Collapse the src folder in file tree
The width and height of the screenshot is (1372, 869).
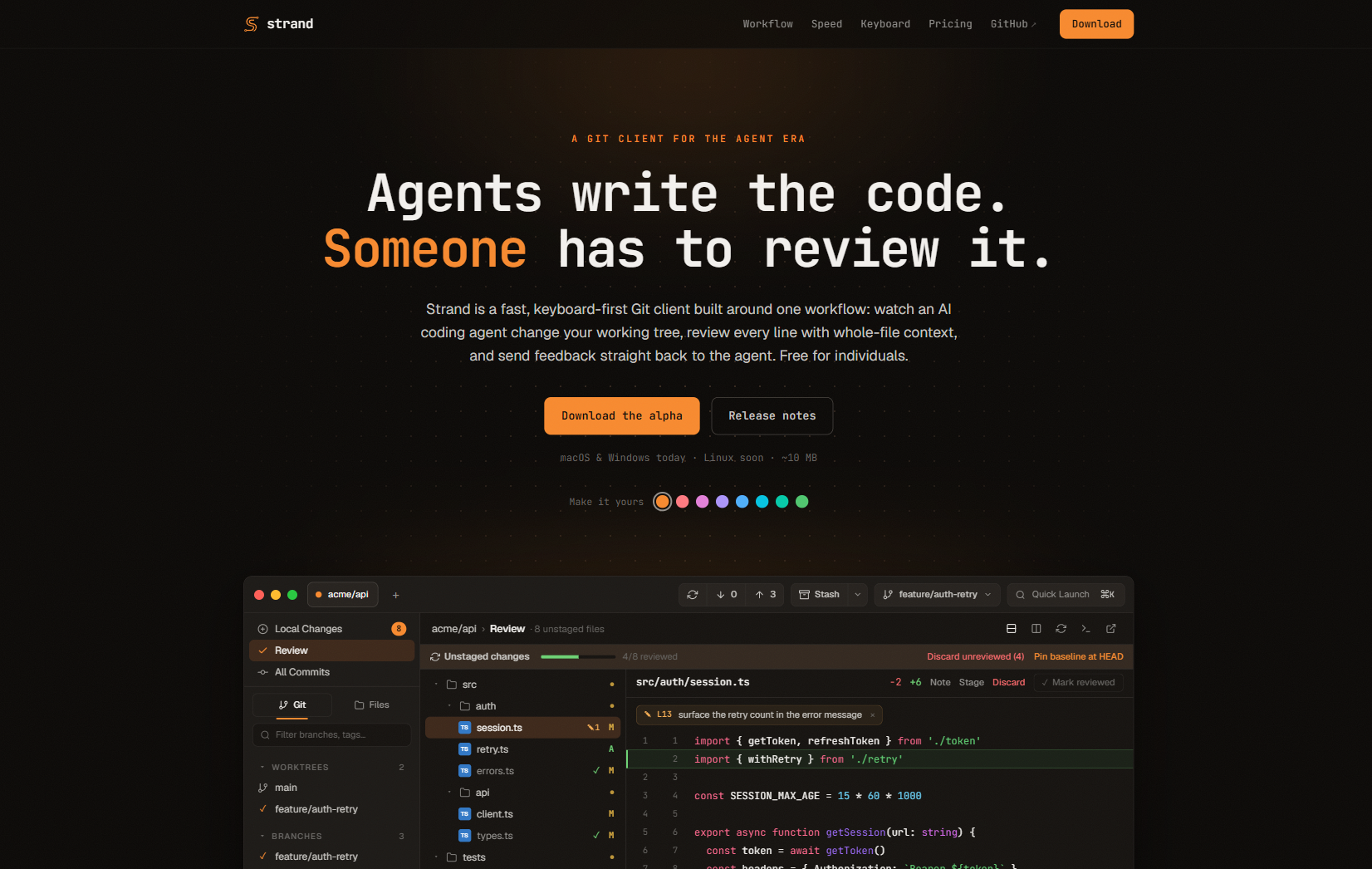pos(436,685)
